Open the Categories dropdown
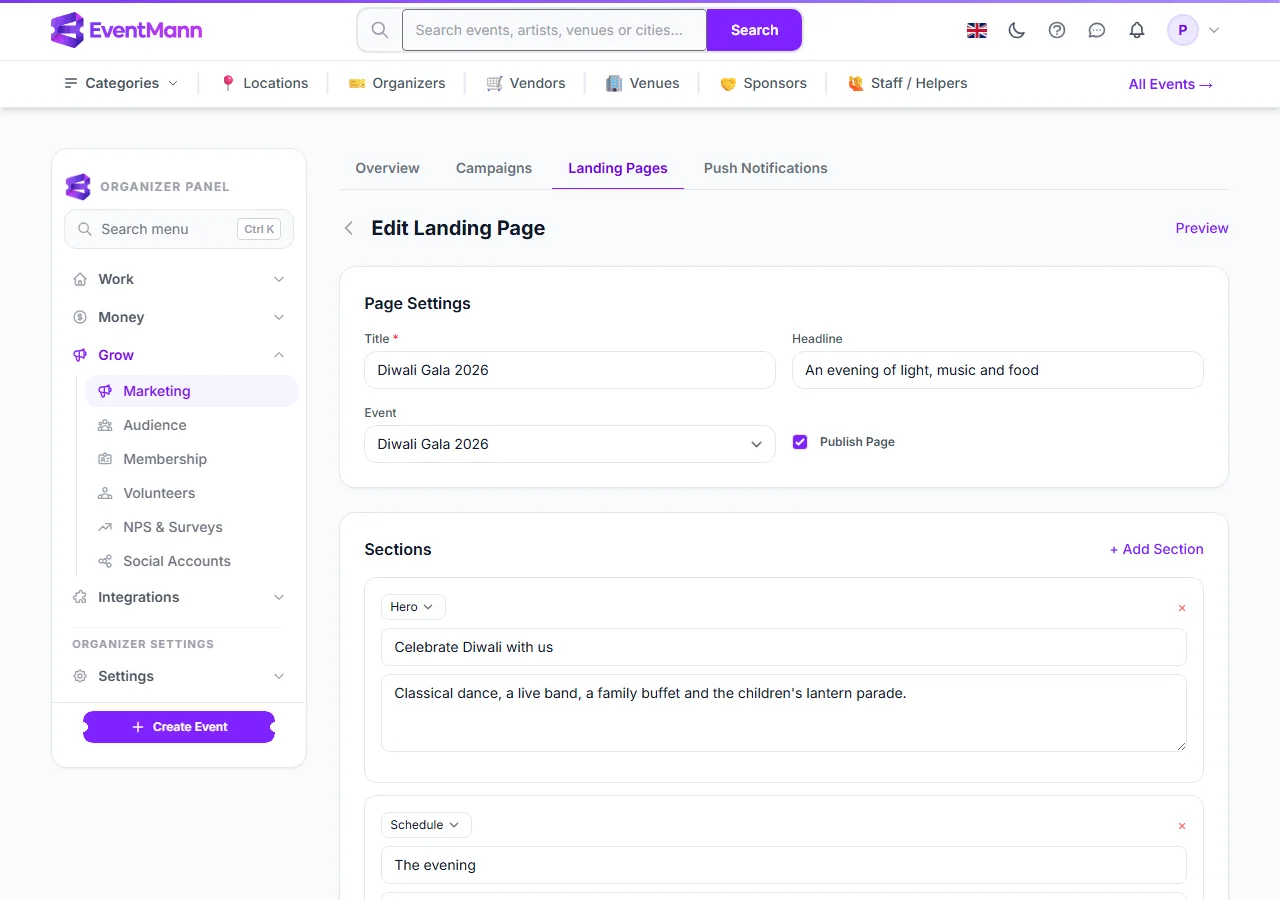This screenshot has height=900, width=1280. [121, 84]
